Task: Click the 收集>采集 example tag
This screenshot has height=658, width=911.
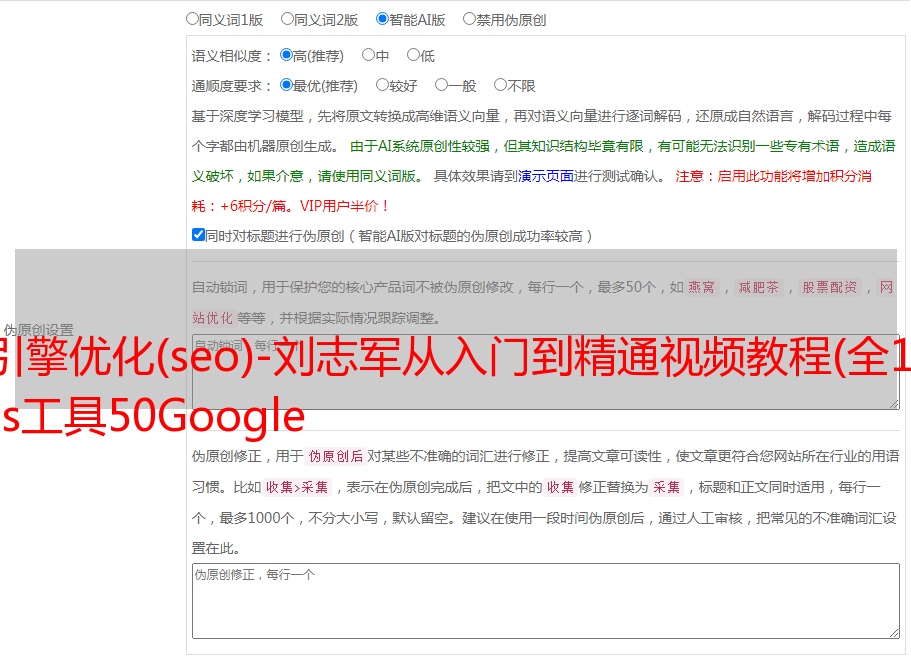Action: point(297,487)
